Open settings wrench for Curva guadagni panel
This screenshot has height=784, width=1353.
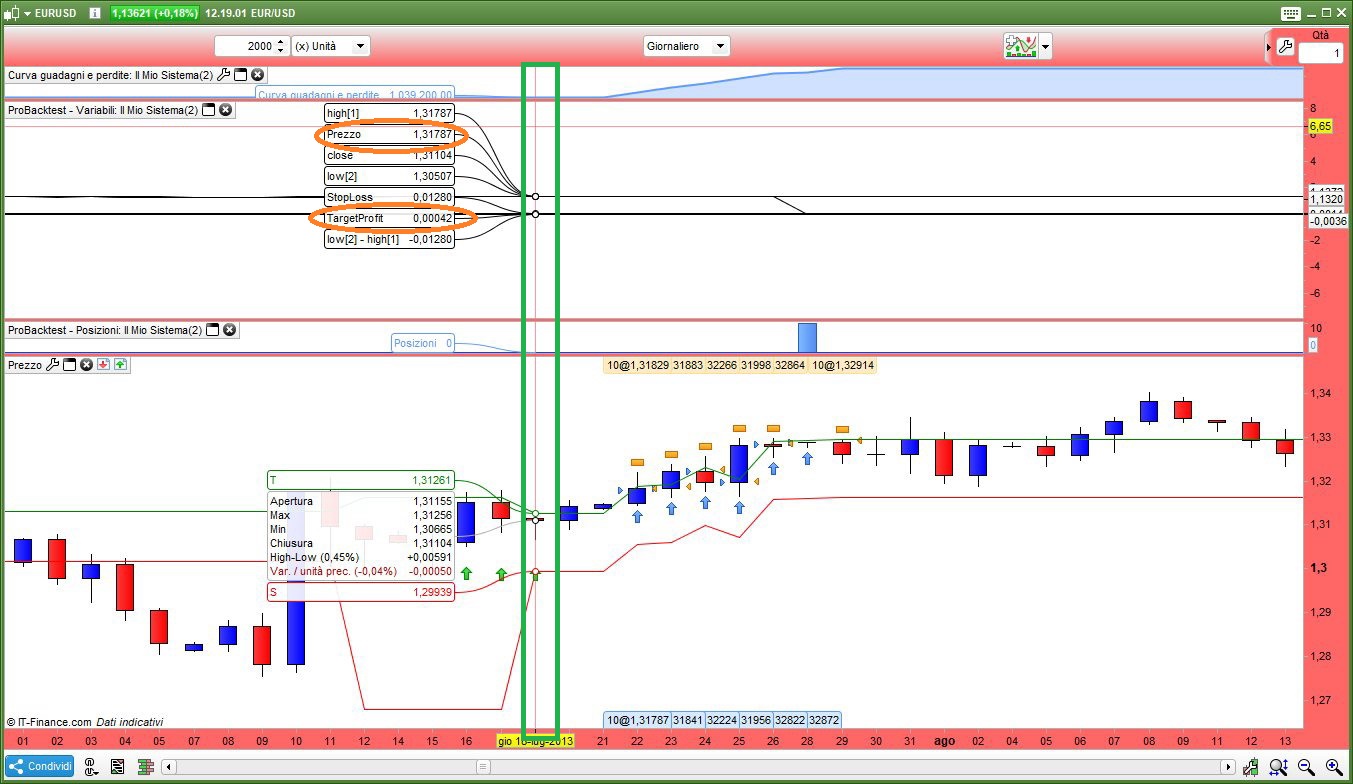point(224,75)
